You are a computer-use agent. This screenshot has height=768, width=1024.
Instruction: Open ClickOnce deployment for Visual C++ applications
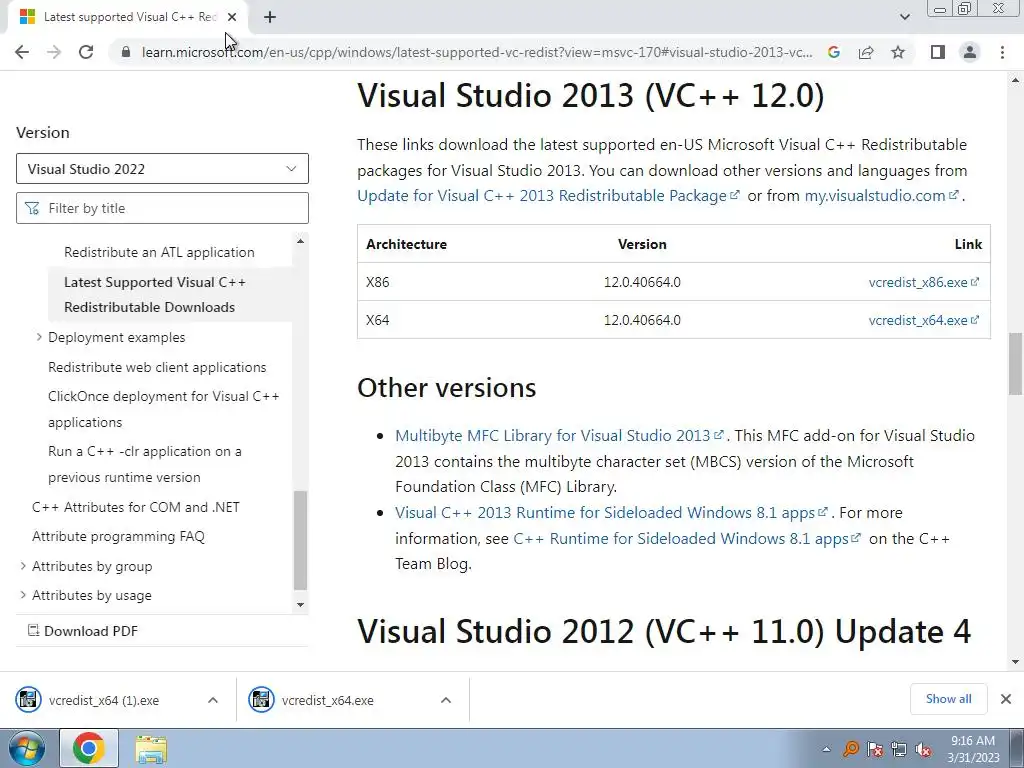pos(164,409)
